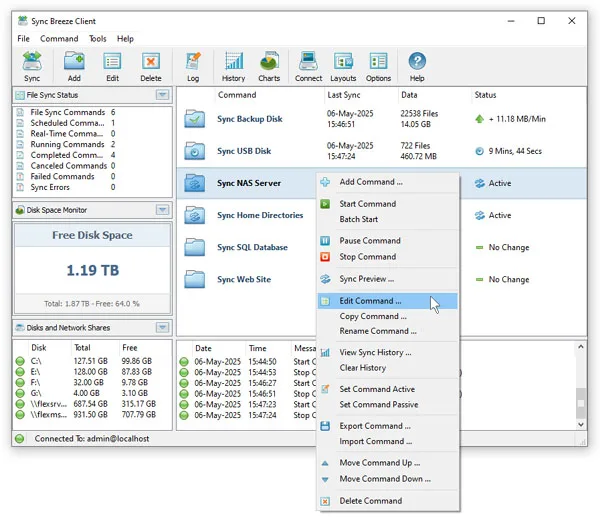Choose Import Command in context menu

coord(388,441)
